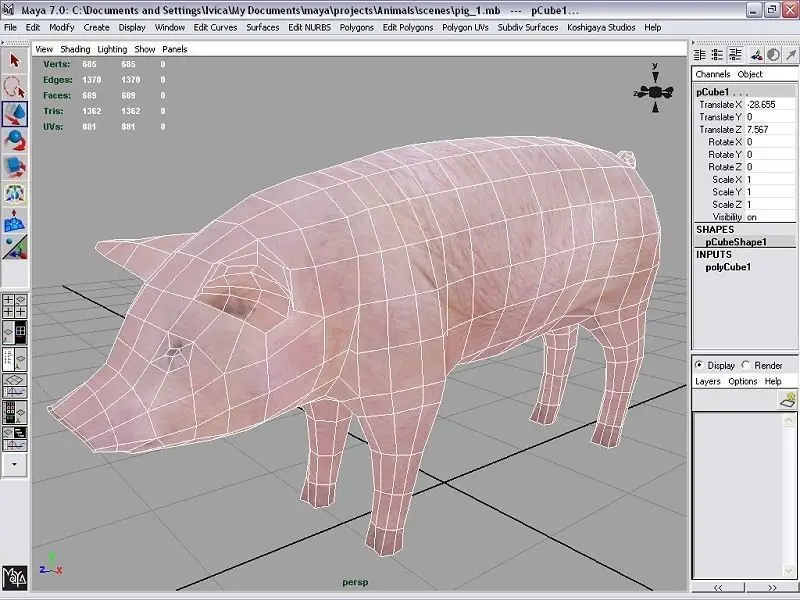Viewport: 800px width, 600px height.
Task: Select sixth quick layout button above dropdown arrow
Action: pyautogui.click(x=14, y=439)
